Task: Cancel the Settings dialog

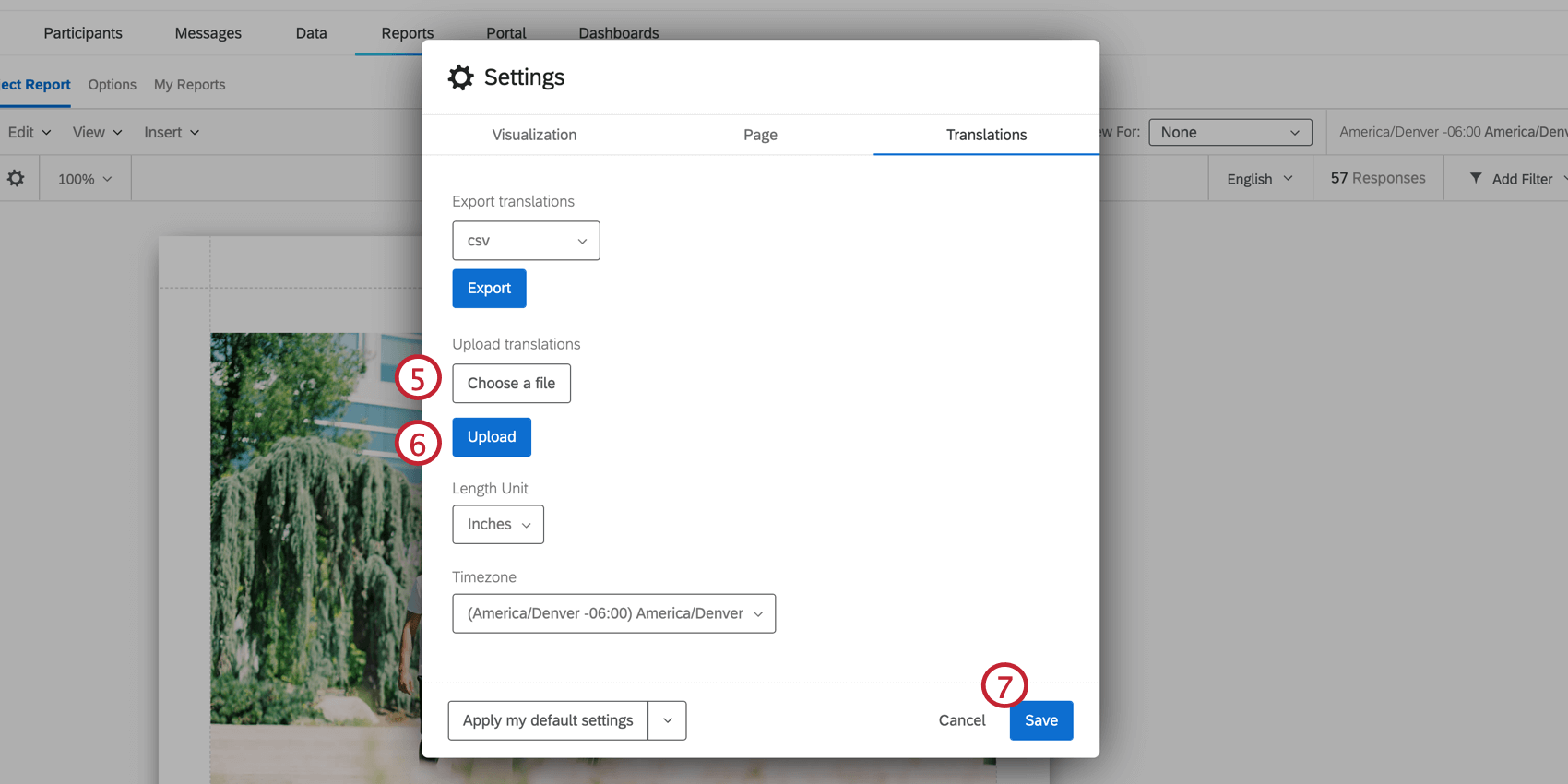Action: click(x=962, y=720)
